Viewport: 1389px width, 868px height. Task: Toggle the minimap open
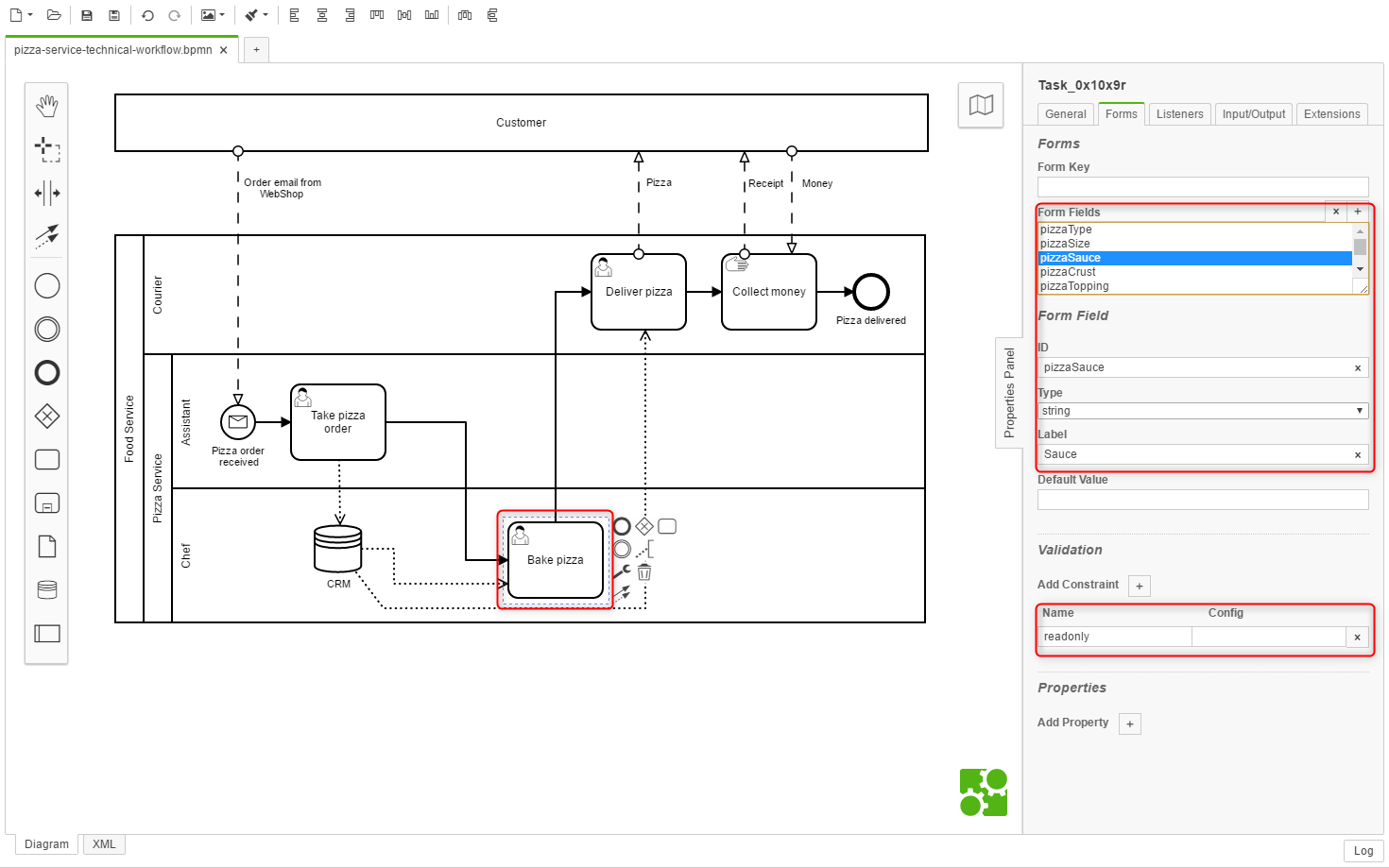tap(981, 105)
